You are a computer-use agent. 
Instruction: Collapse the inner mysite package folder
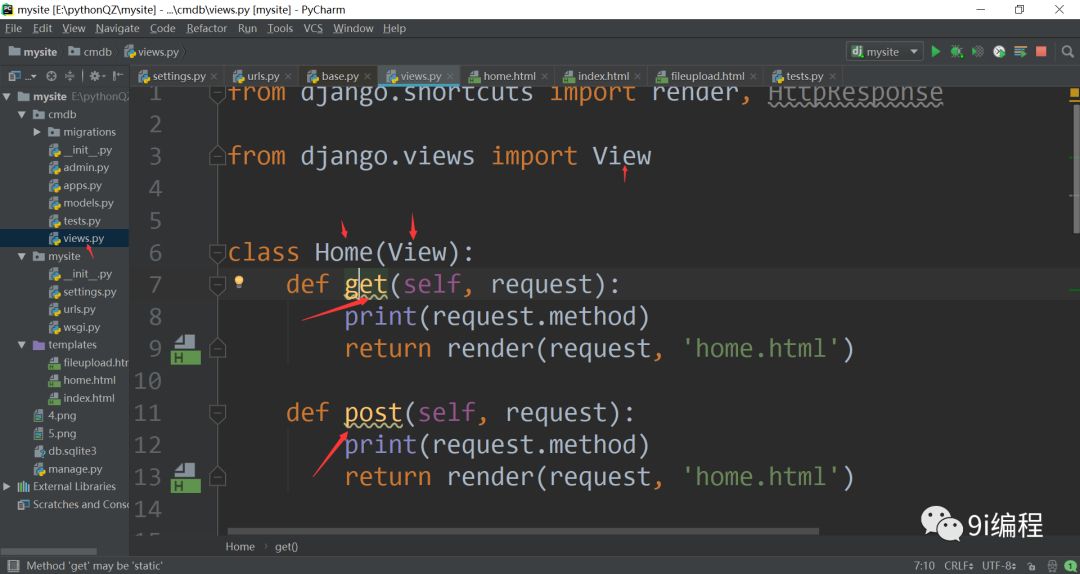click(x=22, y=256)
